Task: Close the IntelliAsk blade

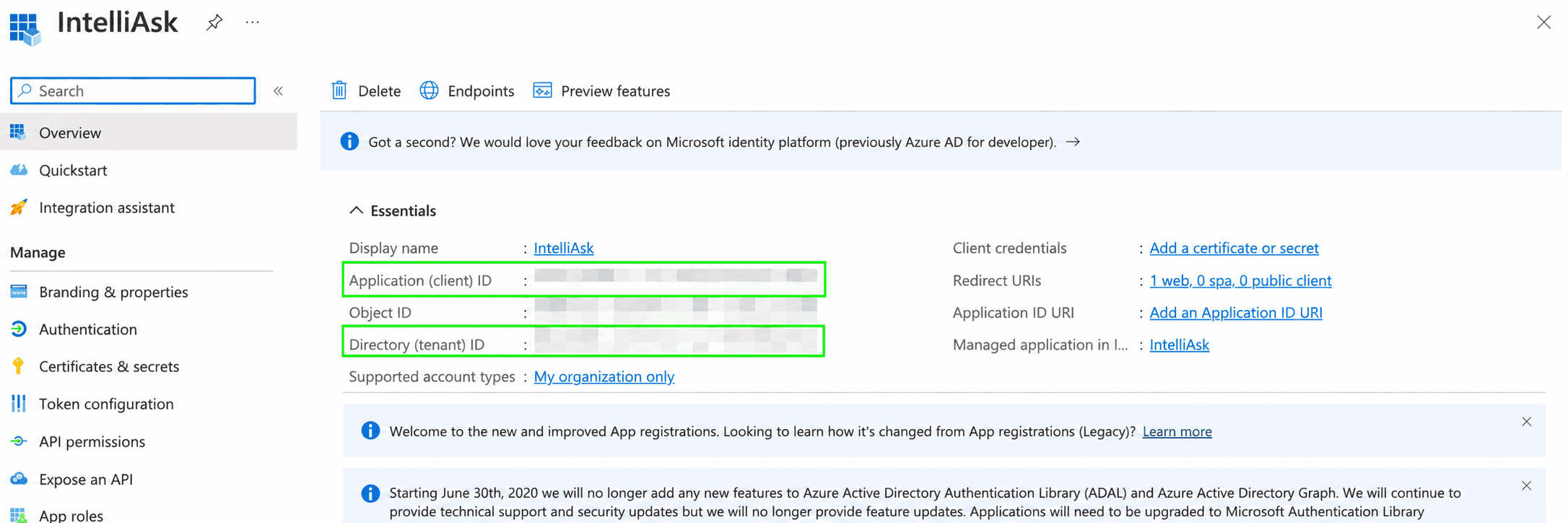Action: pyautogui.click(x=1543, y=22)
